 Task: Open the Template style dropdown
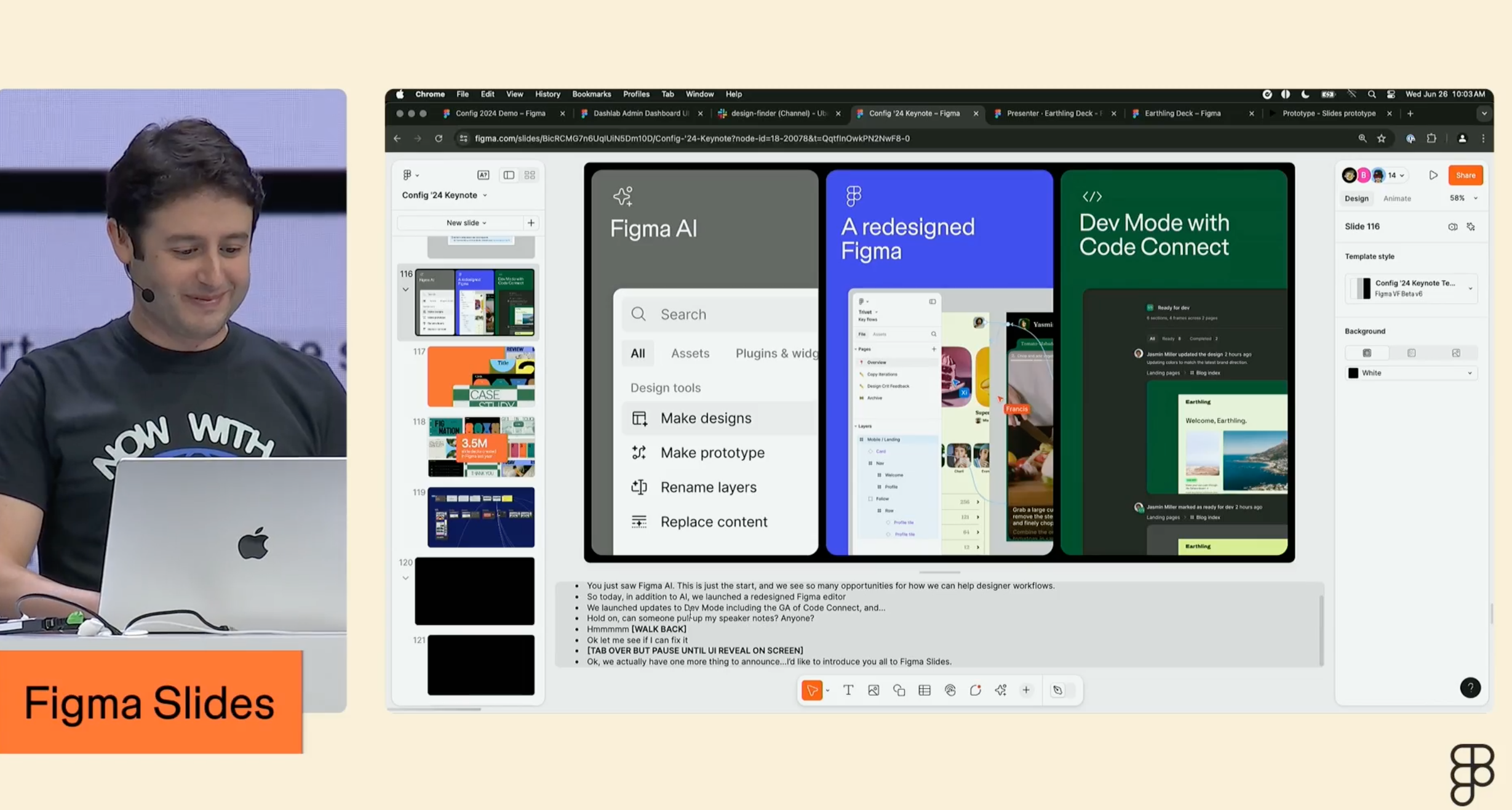coord(1411,288)
